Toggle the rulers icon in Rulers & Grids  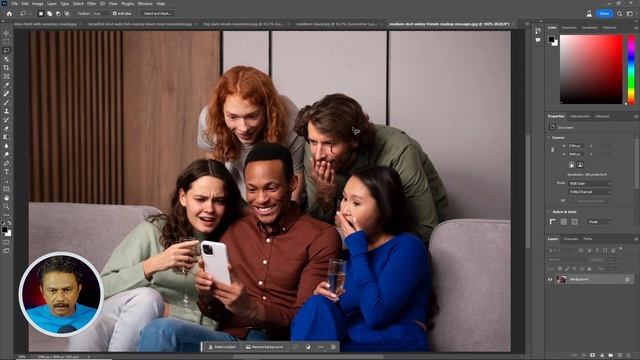coord(553,222)
